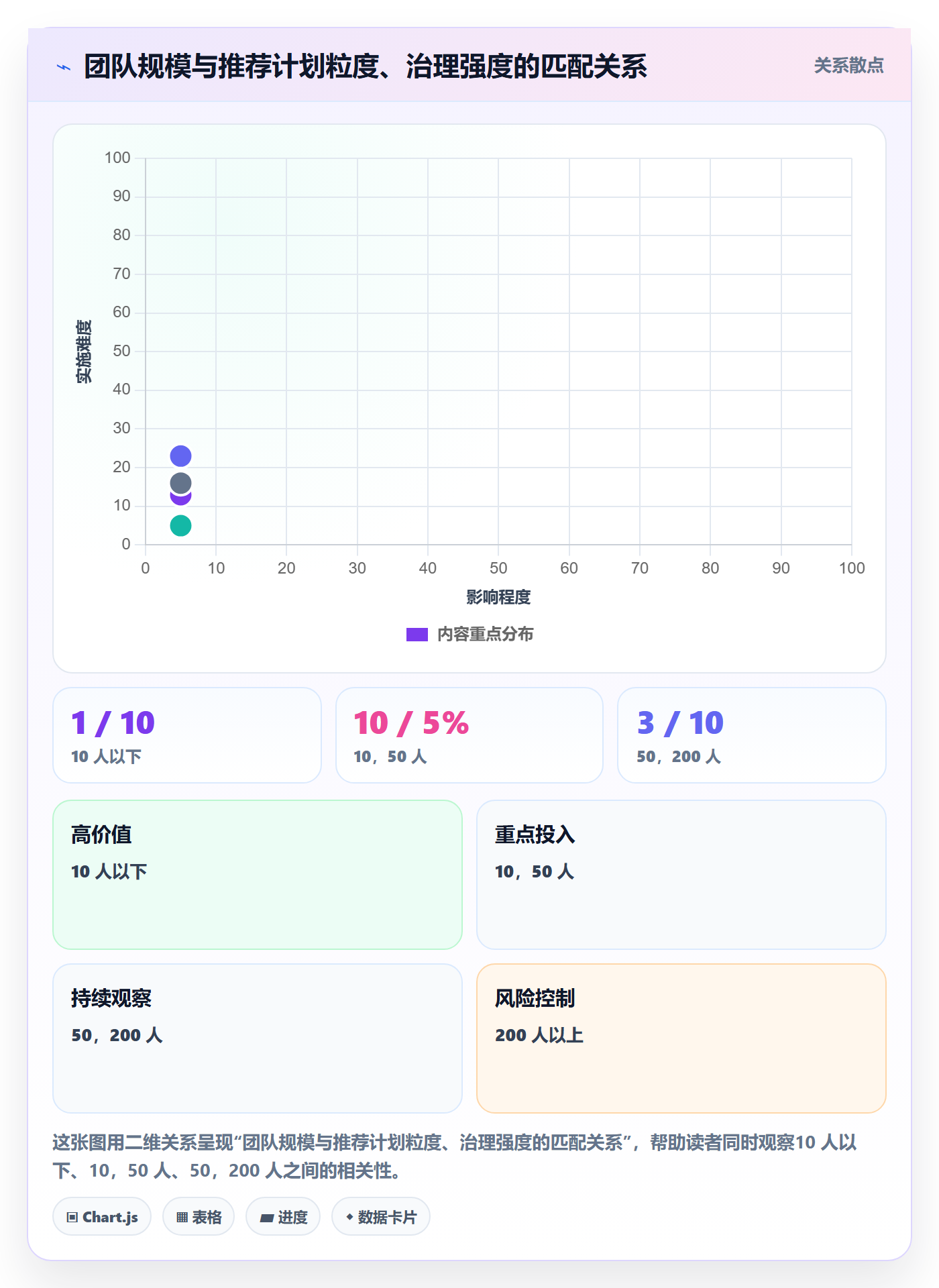
Task: Select the 持续观察 quadrant card
Action: click(258, 1038)
